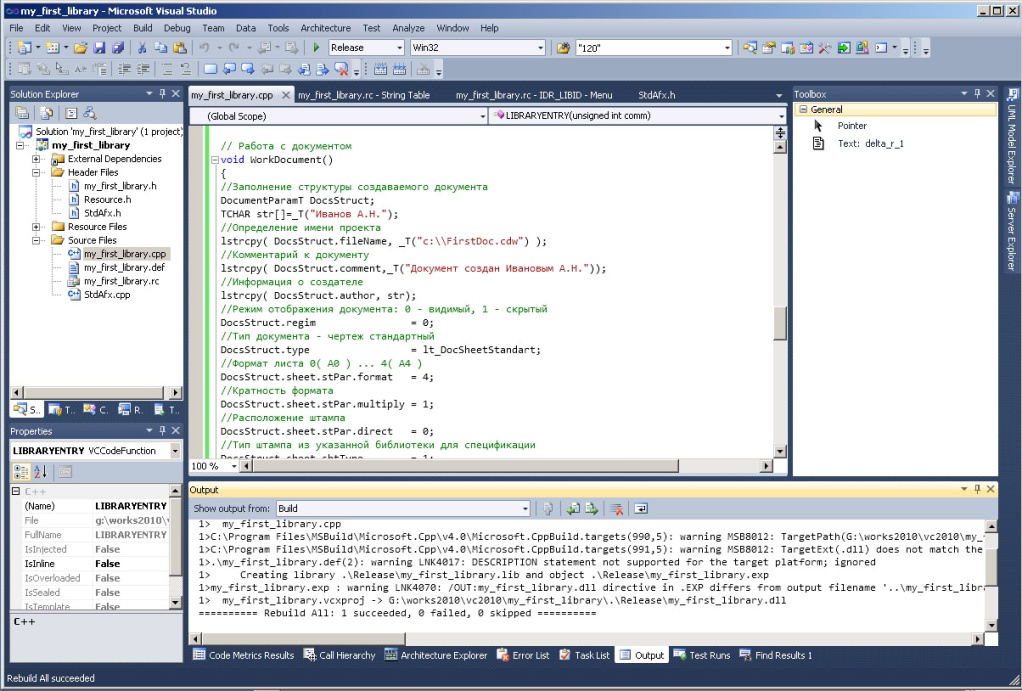Switch to the my_first_library.rc - String Table tab
1022x691 pixels.
pos(364,95)
